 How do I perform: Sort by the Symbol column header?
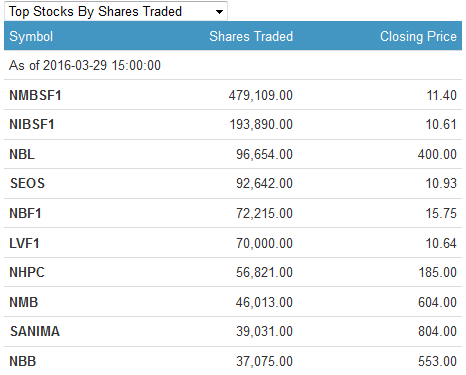coord(31,36)
